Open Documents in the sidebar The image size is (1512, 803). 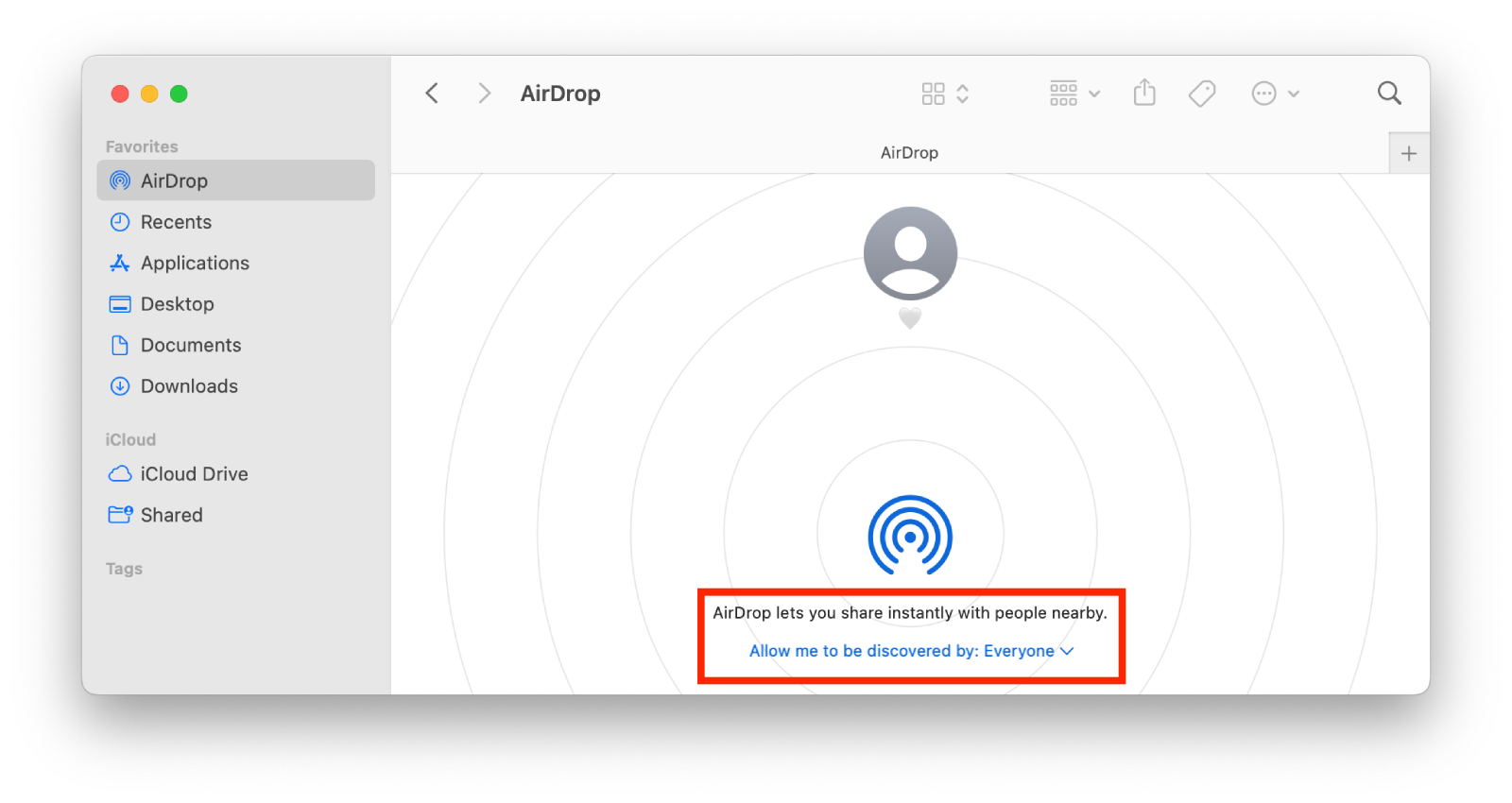[236, 345]
